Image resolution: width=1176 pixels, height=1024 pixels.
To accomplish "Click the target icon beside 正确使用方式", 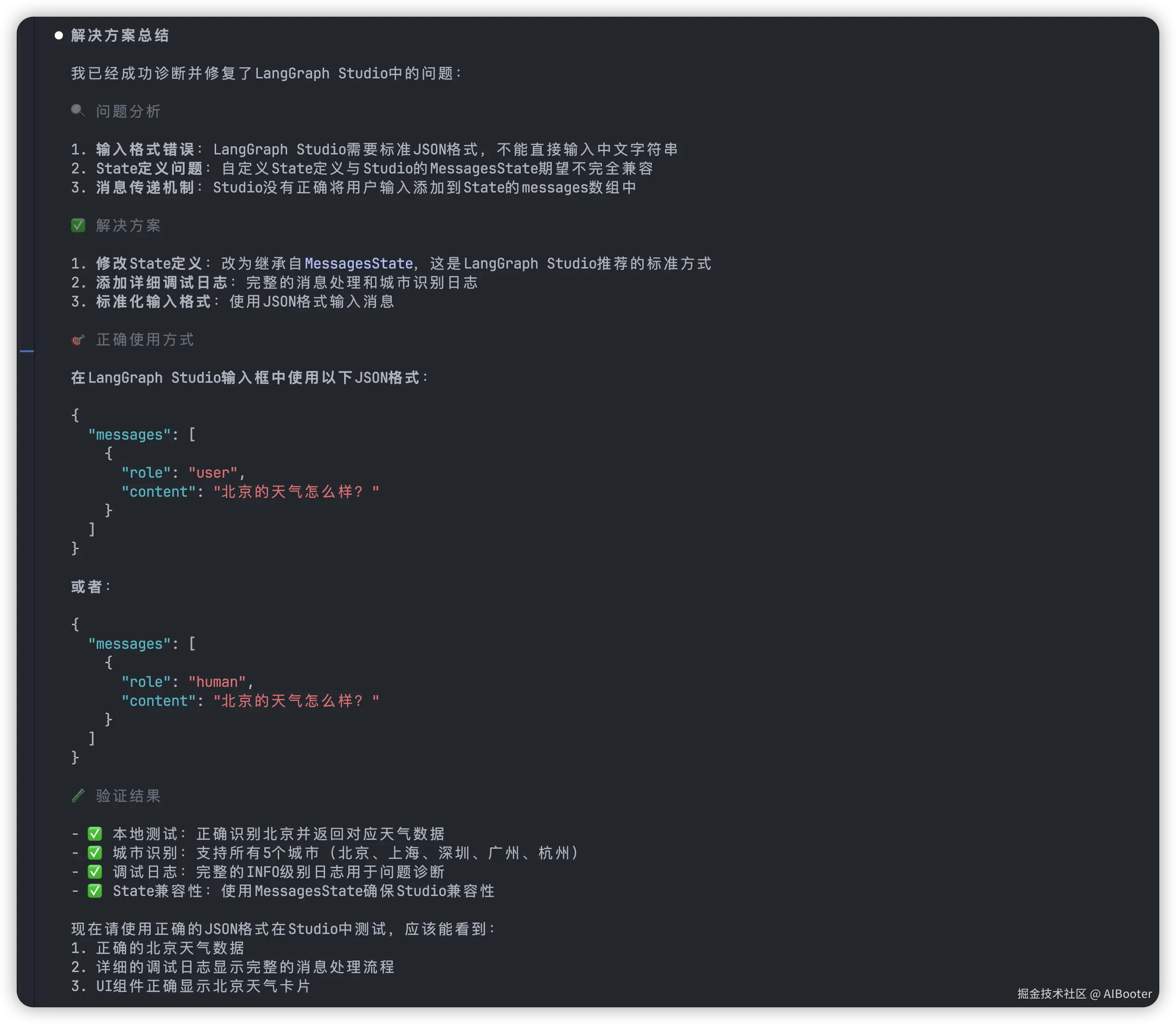I will coord(78,340).
